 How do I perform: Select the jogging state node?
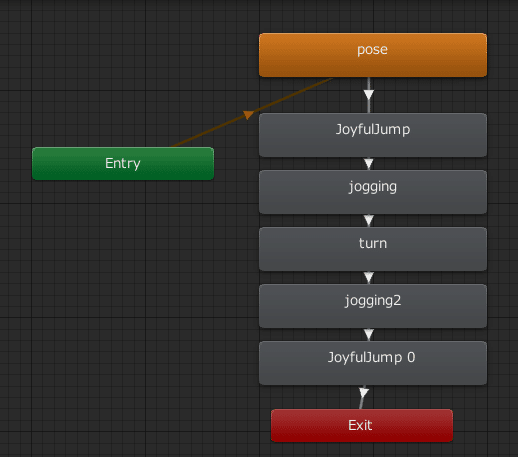373,192
